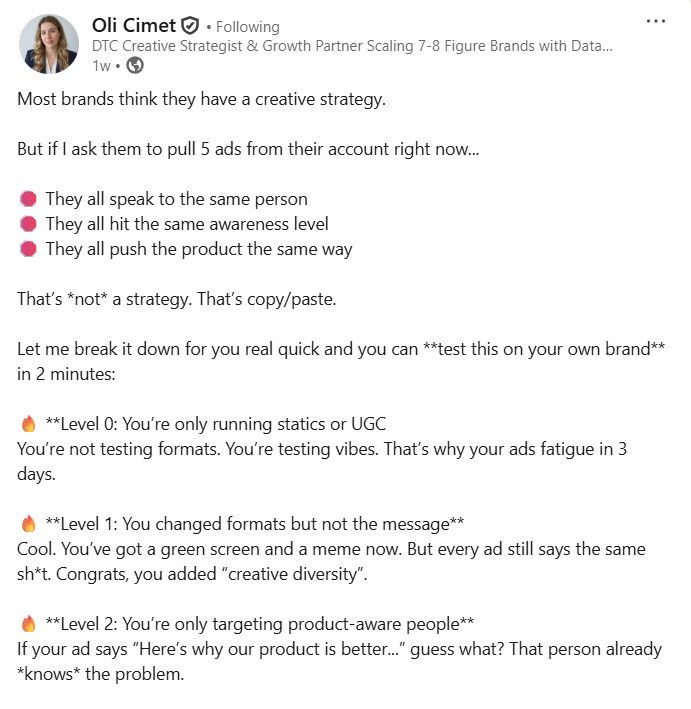Click the fire emoji beside Level 1
Screen dimensions: 691x709
pos(28,524)
